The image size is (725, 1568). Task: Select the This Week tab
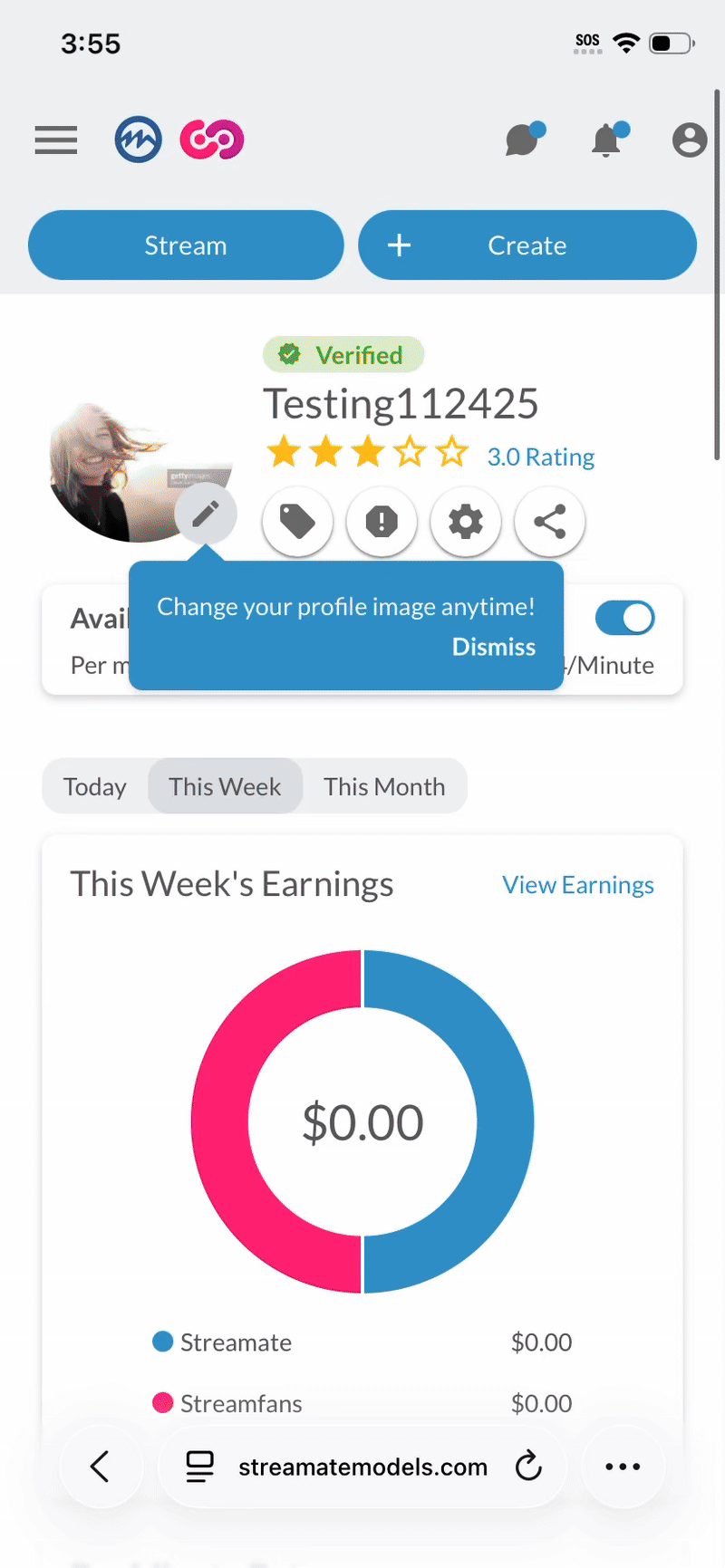[225, 786]
